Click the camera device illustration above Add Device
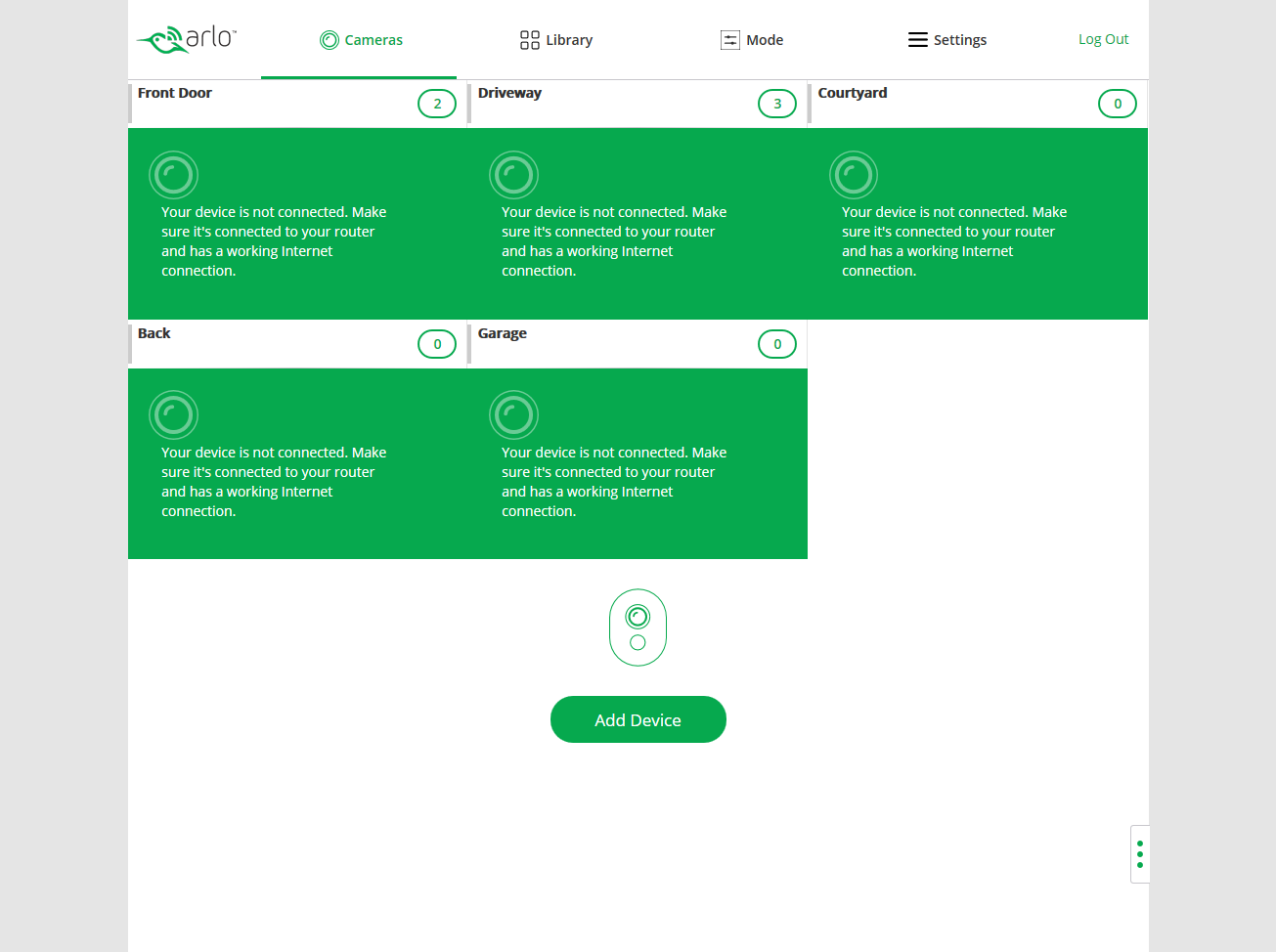 [638, 627]
